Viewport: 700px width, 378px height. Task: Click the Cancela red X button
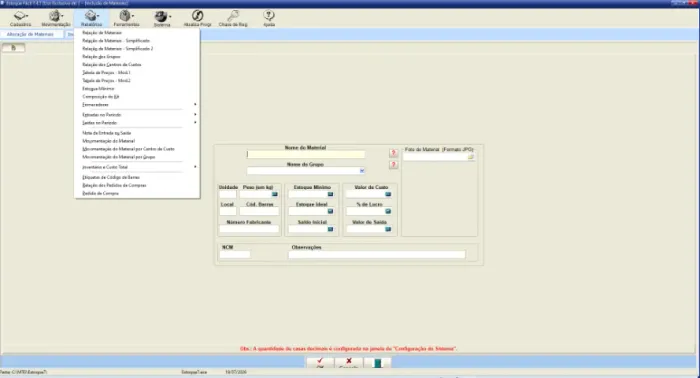tap(349, 363)
